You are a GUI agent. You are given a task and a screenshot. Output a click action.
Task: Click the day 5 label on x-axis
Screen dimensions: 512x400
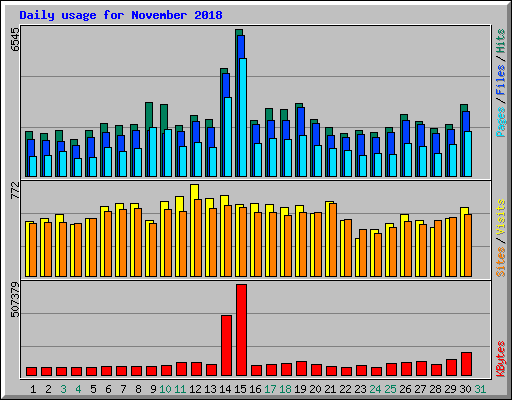[x=93, y=389]
